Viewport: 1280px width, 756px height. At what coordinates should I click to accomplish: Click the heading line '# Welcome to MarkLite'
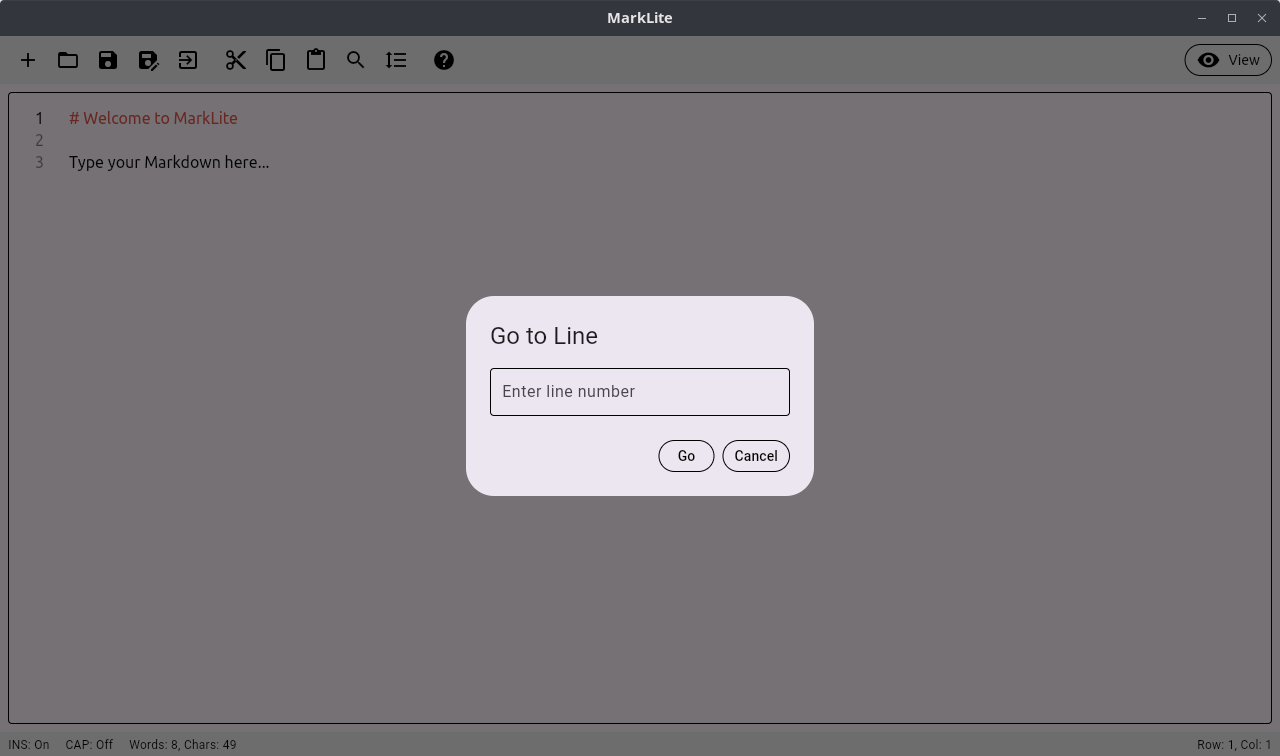pos(153,118)
